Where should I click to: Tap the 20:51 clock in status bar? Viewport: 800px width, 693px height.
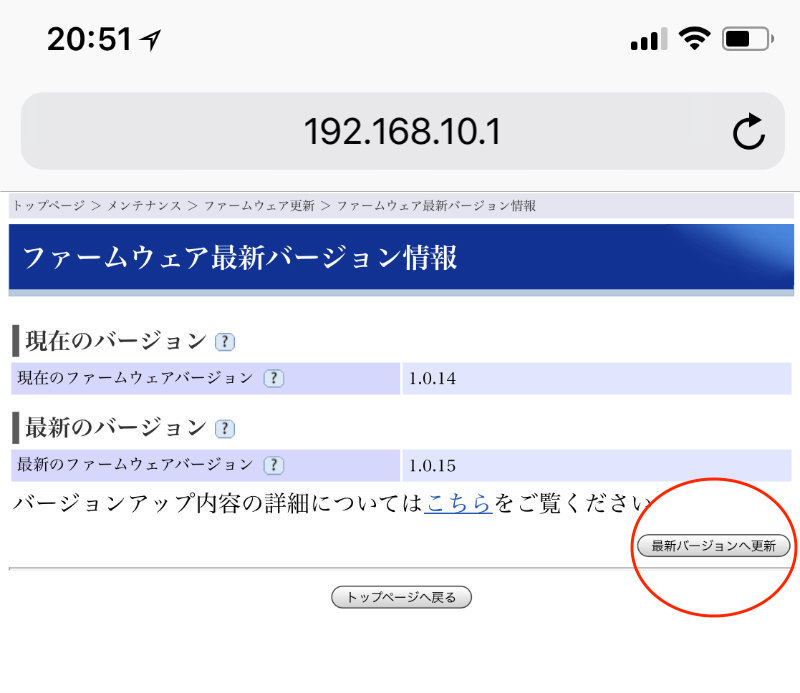(x=89, y=39)
